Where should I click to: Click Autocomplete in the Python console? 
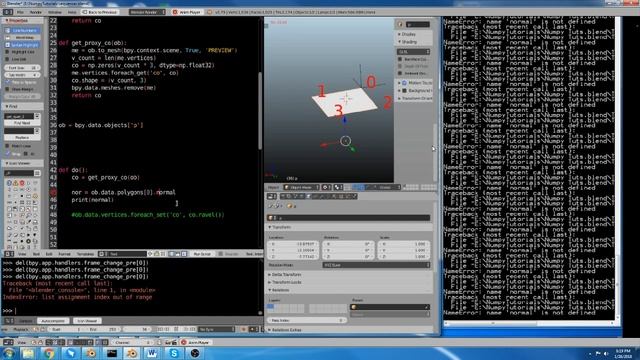(x=53, y=321)
